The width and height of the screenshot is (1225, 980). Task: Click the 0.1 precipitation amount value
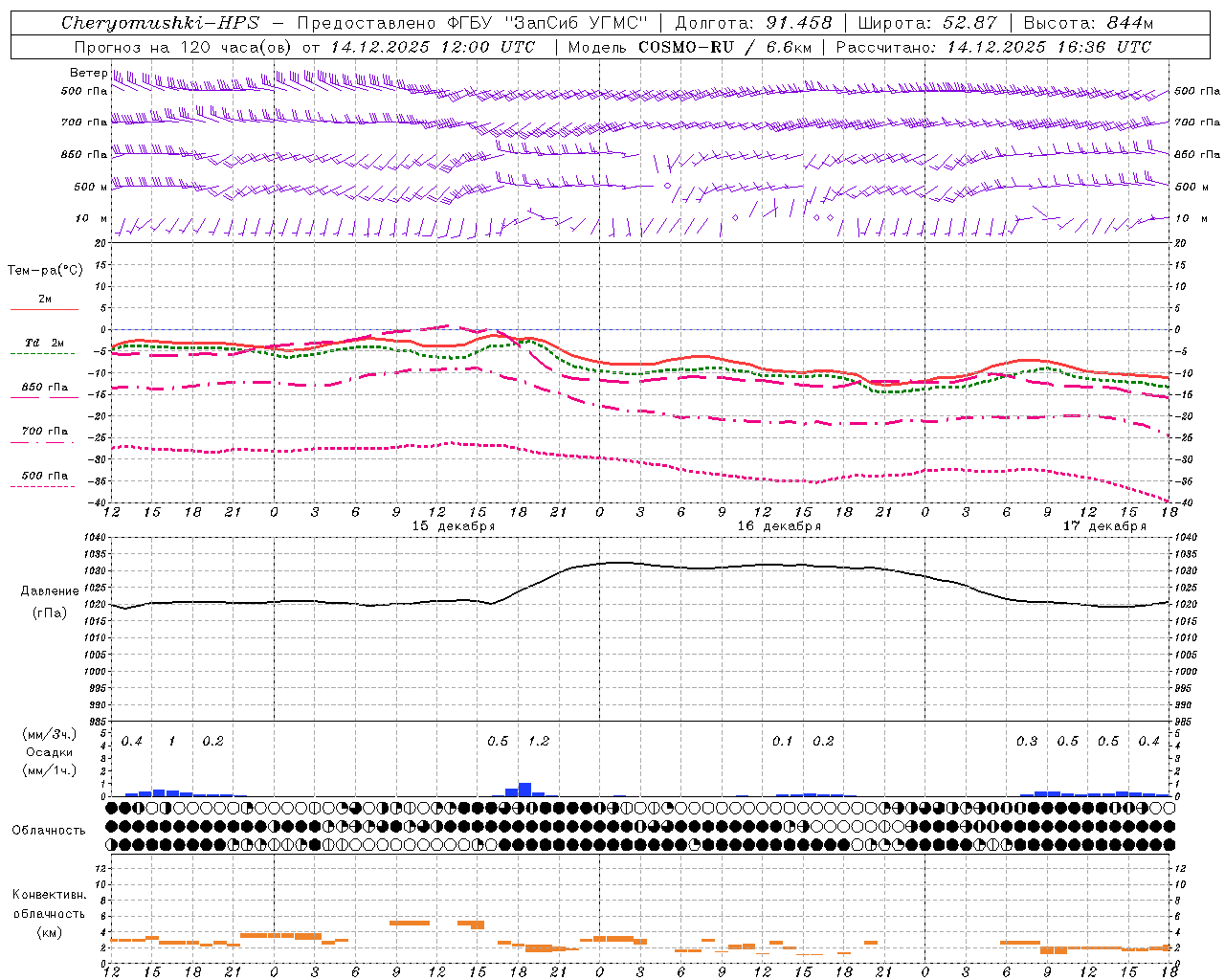[x=783, y=742]
